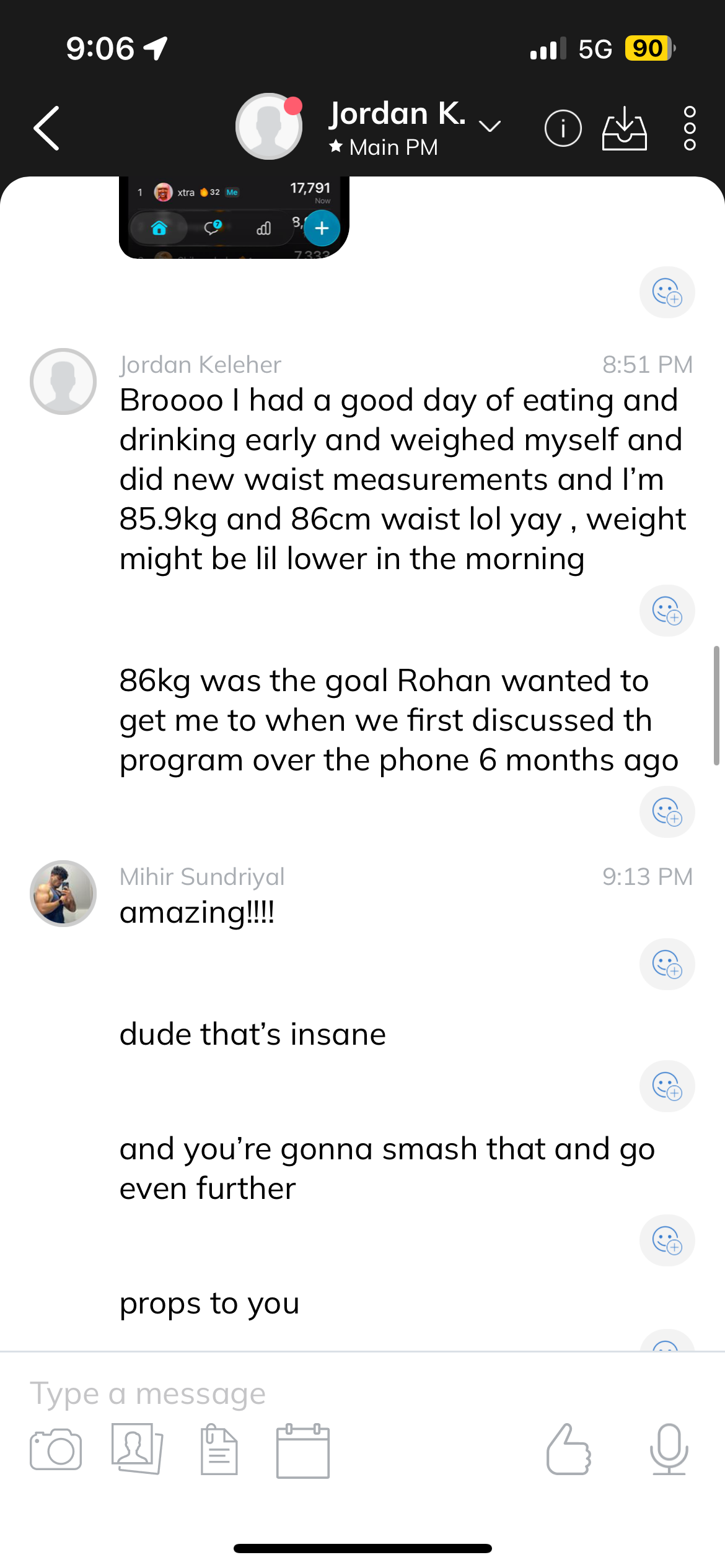Tap the clipboard document attachment icon
Viewport: 725px width, 1568px height.
click(219, 1450)
